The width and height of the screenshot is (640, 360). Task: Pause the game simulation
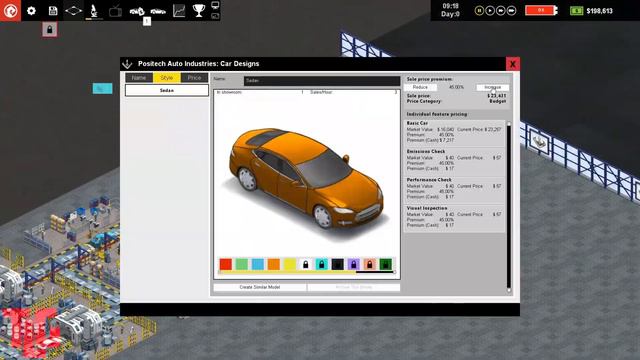tap(479, 11)
